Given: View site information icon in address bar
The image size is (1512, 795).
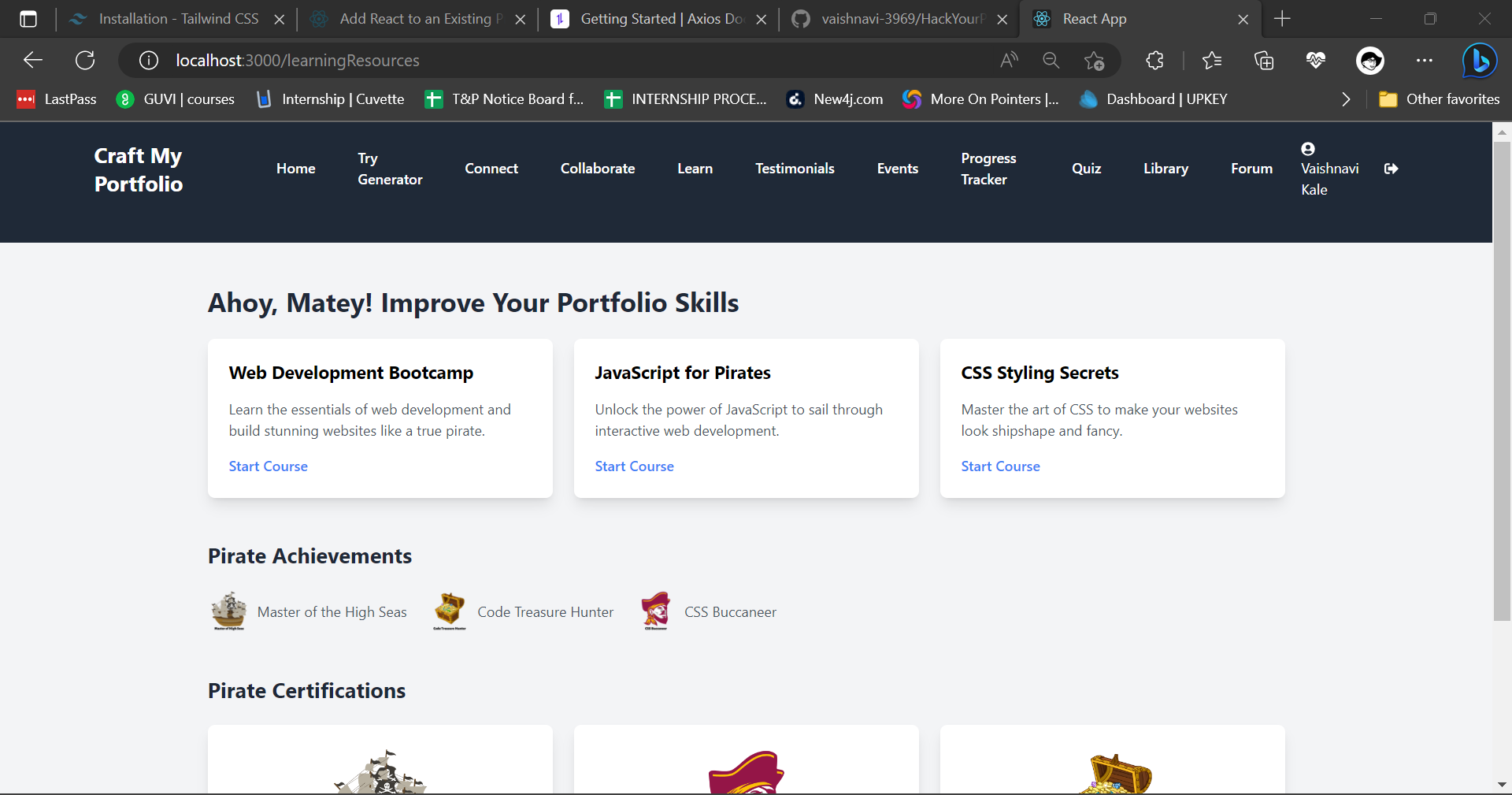Looking at the screenshot, I should [149, 61].
